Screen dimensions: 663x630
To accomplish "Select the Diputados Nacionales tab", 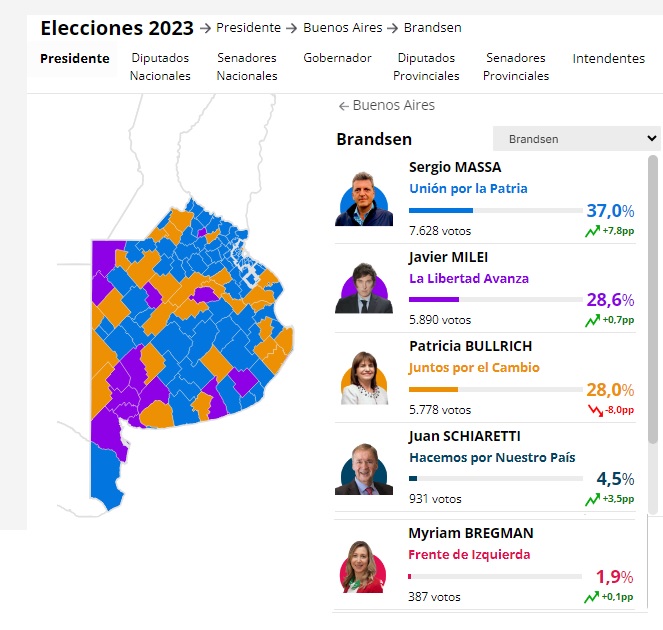I will pyautogui.click(x=160, y=67).
